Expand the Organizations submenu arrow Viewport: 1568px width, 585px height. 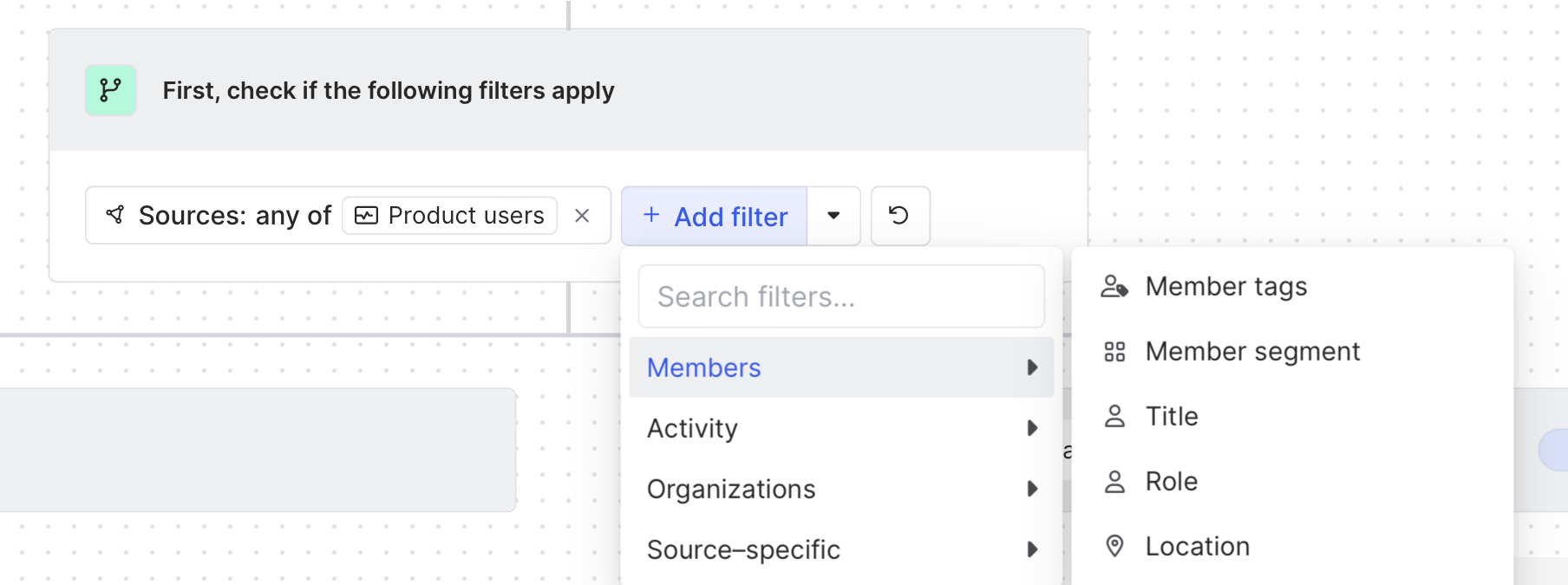[1032, 489]
